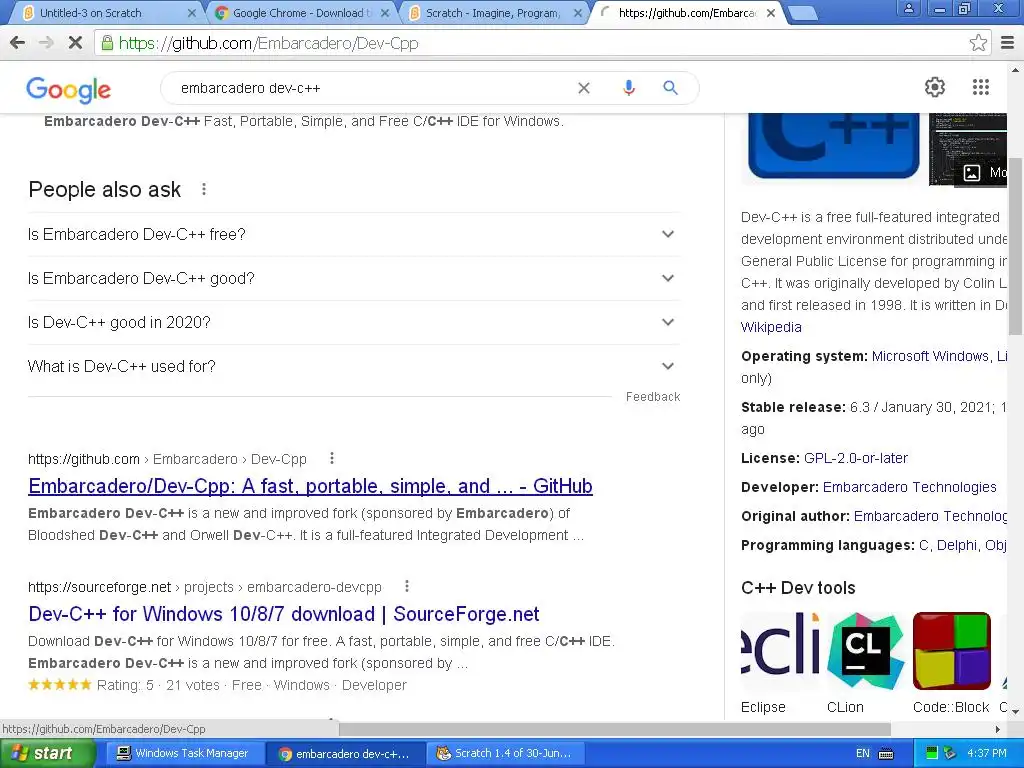This screenshot has width=1024, height=768.
Task: Click the green system tray icon
Action: pyautogui.click(x=932, y=754)
